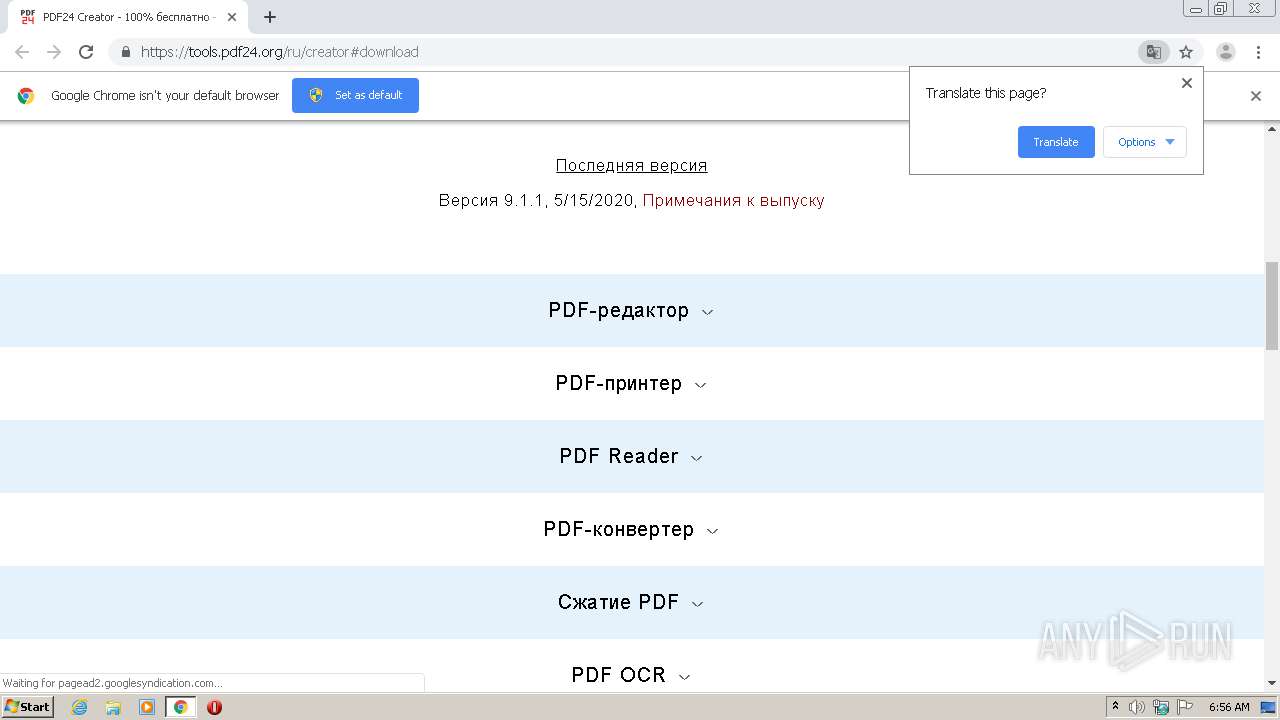Viewport: 1280px width, 720px height.
Task: Click the volume tray icon
Action: coord(1137,707)
